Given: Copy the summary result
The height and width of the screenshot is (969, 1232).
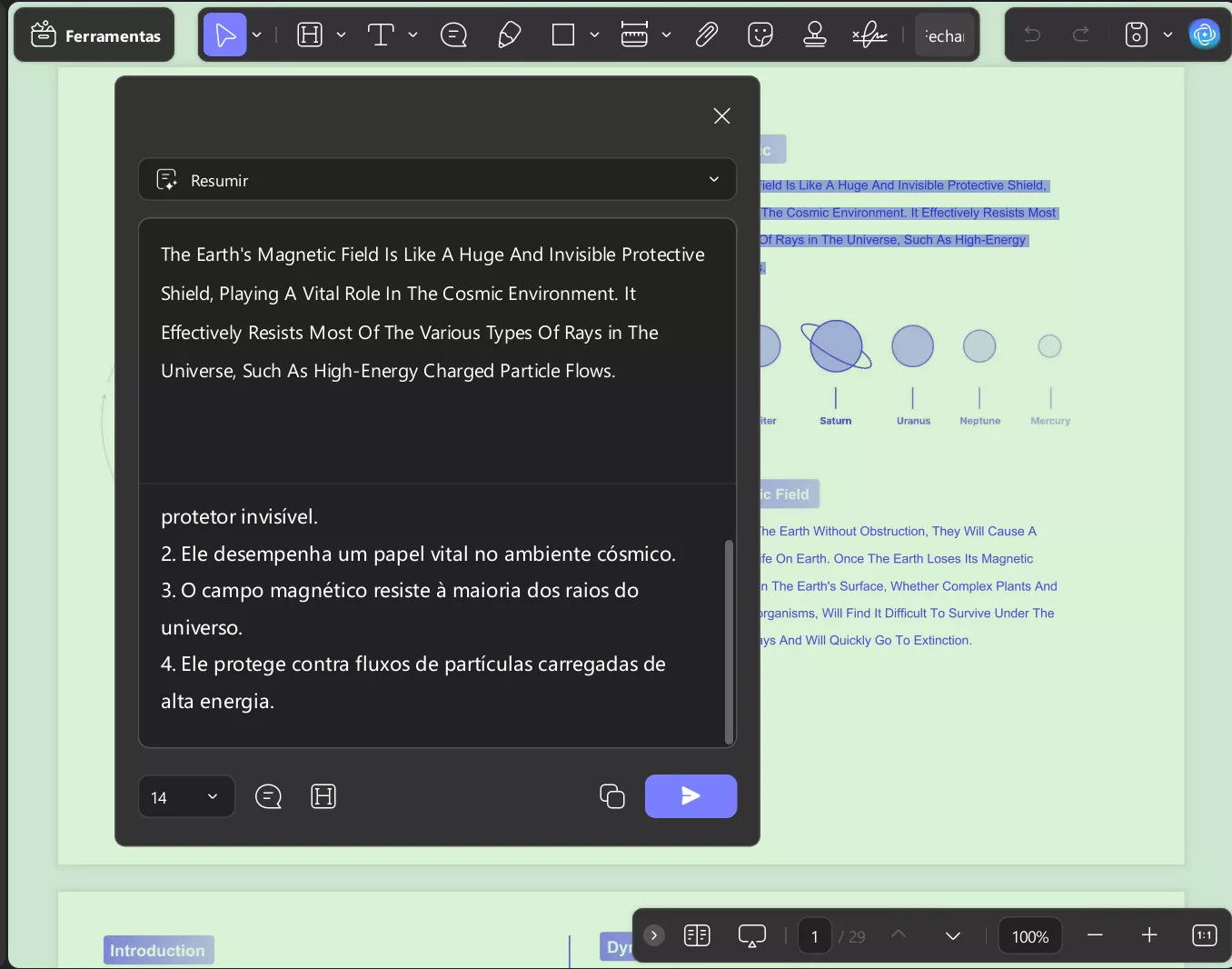Looking at the screenshot, I should click(x=612, y=796).
